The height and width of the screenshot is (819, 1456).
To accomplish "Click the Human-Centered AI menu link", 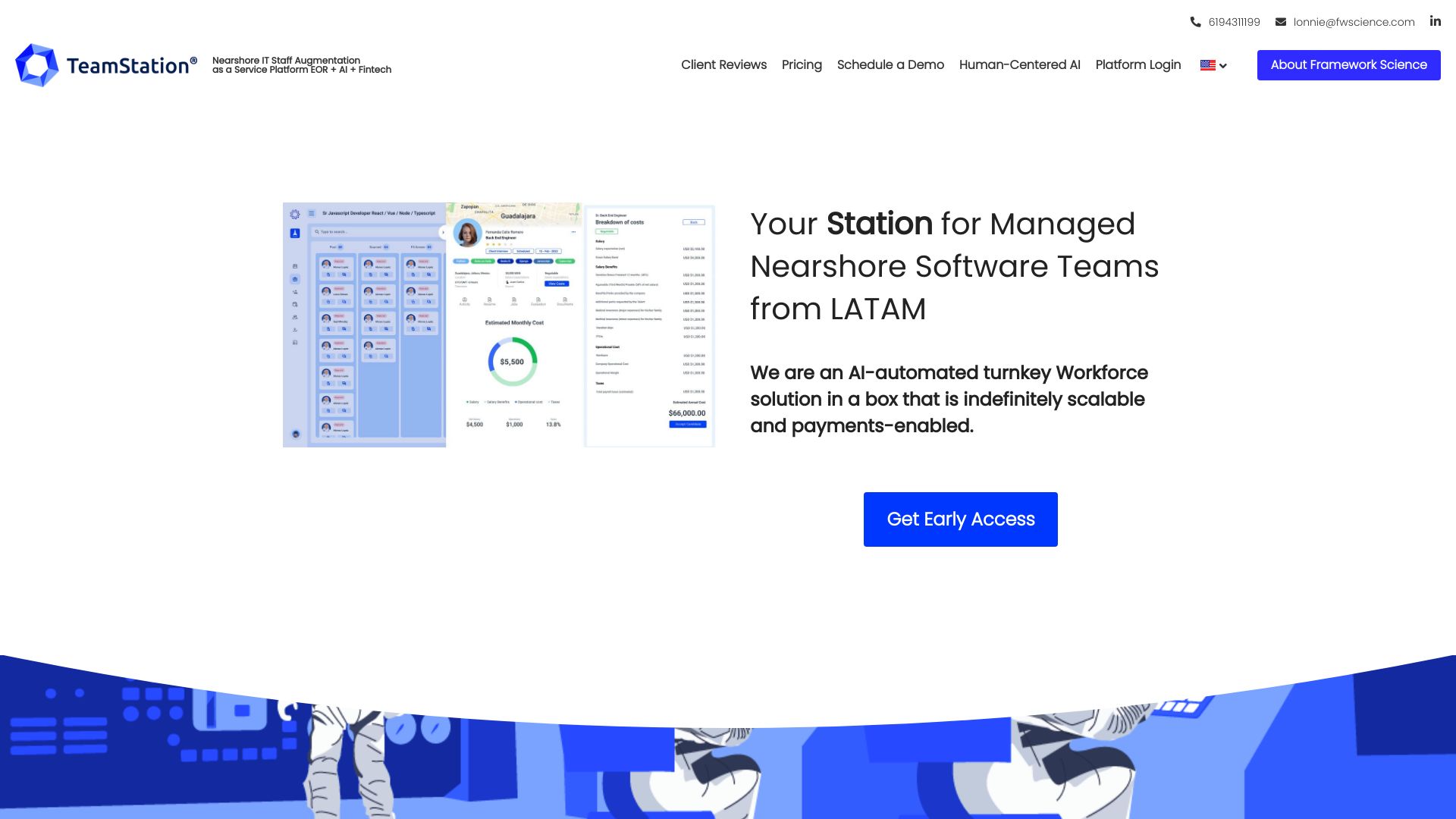I will pyautogui.click(x=1020, y=64).
